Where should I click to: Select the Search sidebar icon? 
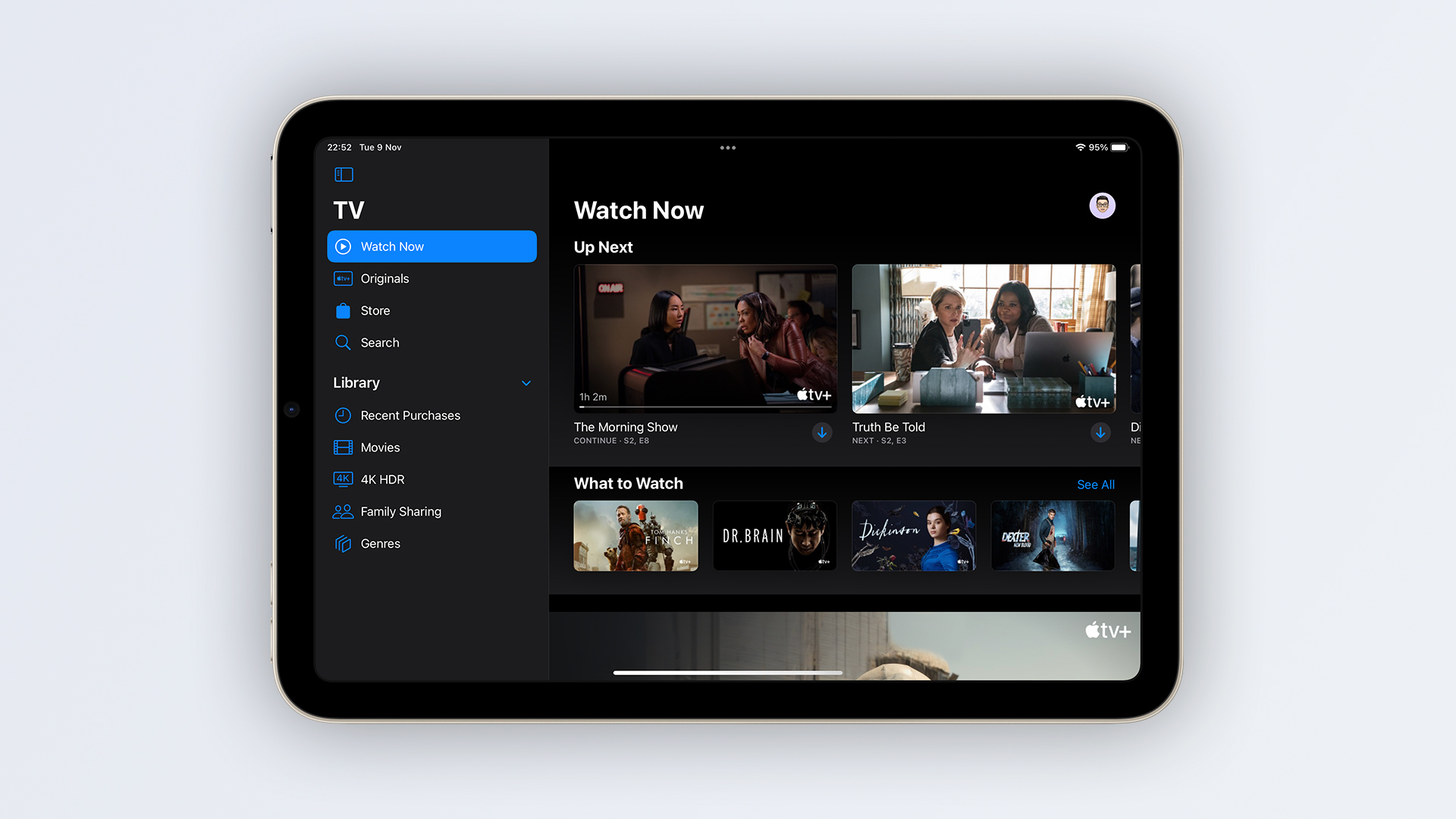pyautogui.click(x=344, y=342)
